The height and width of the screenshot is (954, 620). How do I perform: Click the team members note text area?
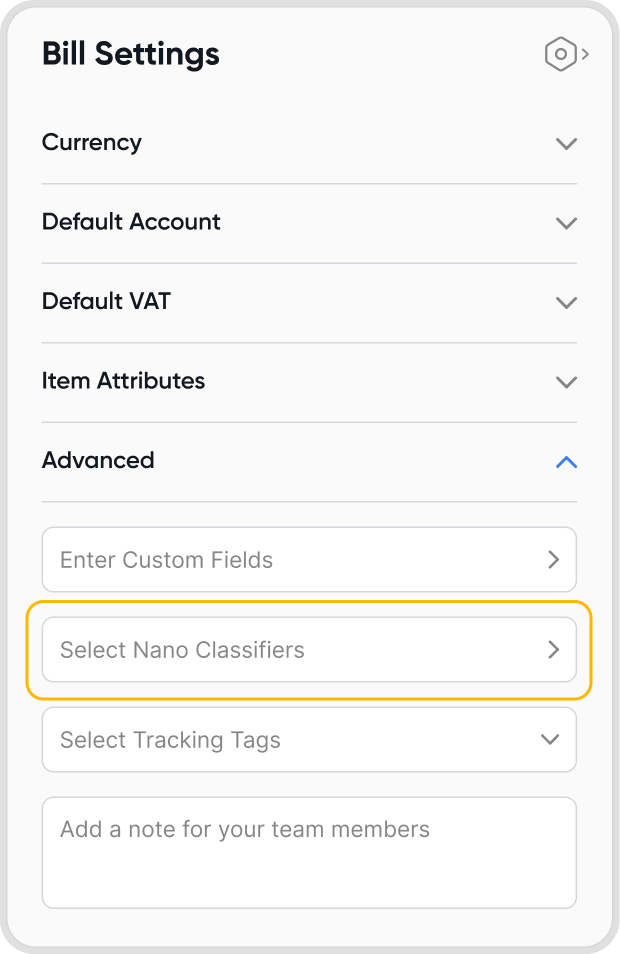pyautogui.click(x=309, y=852)
